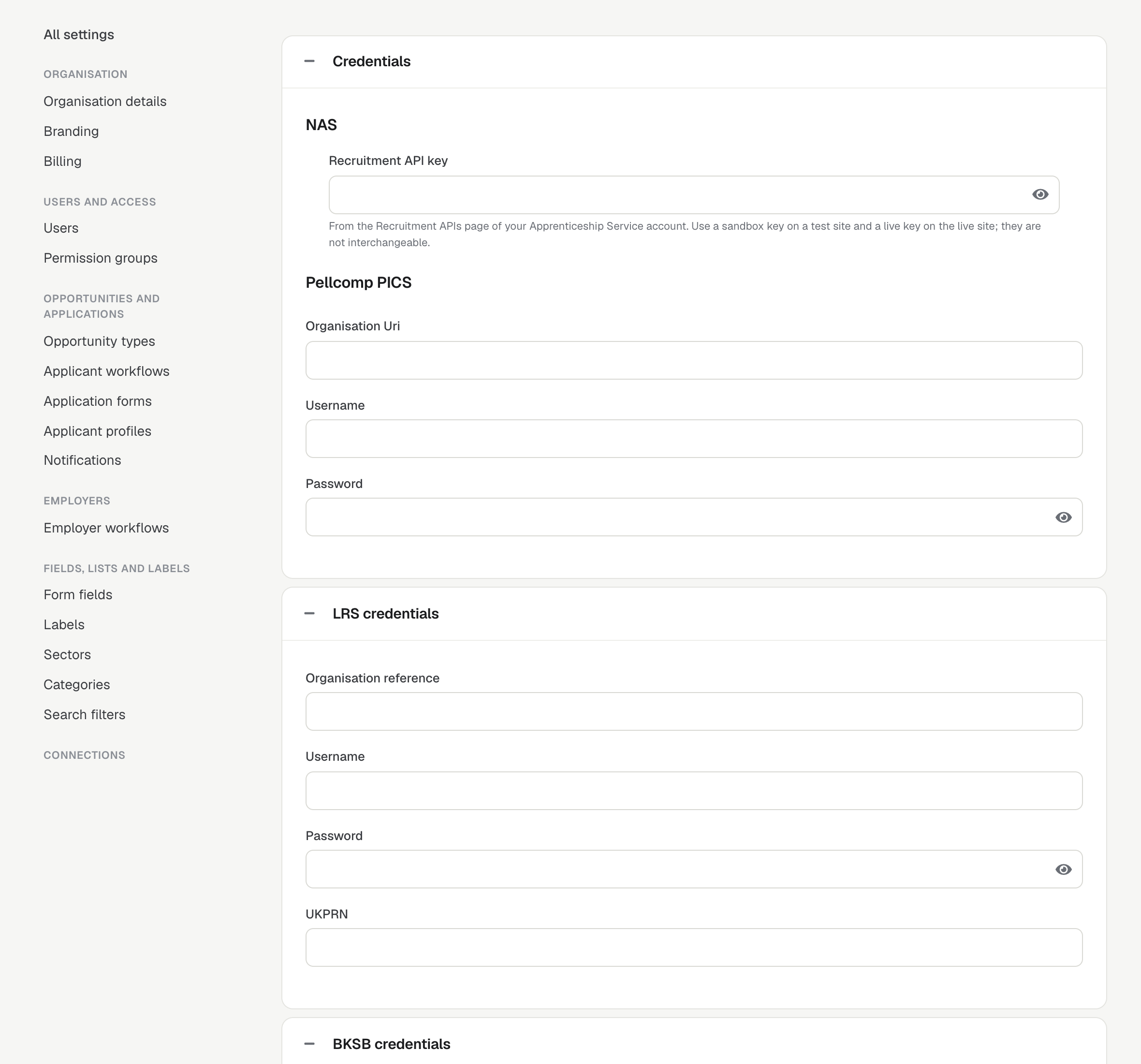
Task: Collapse the BKSB credentials section
Action: click(309, 1043)
